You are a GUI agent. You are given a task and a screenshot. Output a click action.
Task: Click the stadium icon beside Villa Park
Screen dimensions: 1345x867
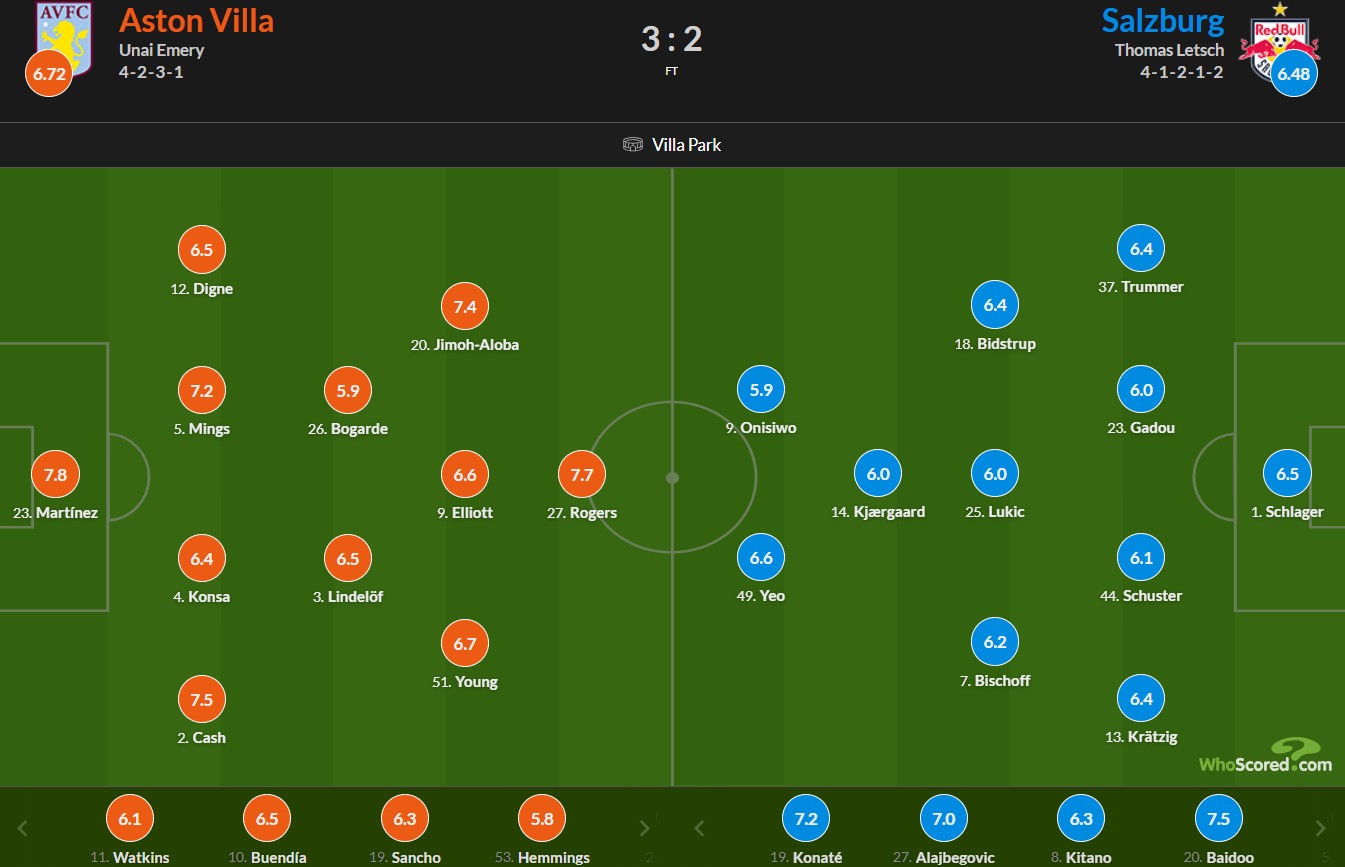coord(632,145)
